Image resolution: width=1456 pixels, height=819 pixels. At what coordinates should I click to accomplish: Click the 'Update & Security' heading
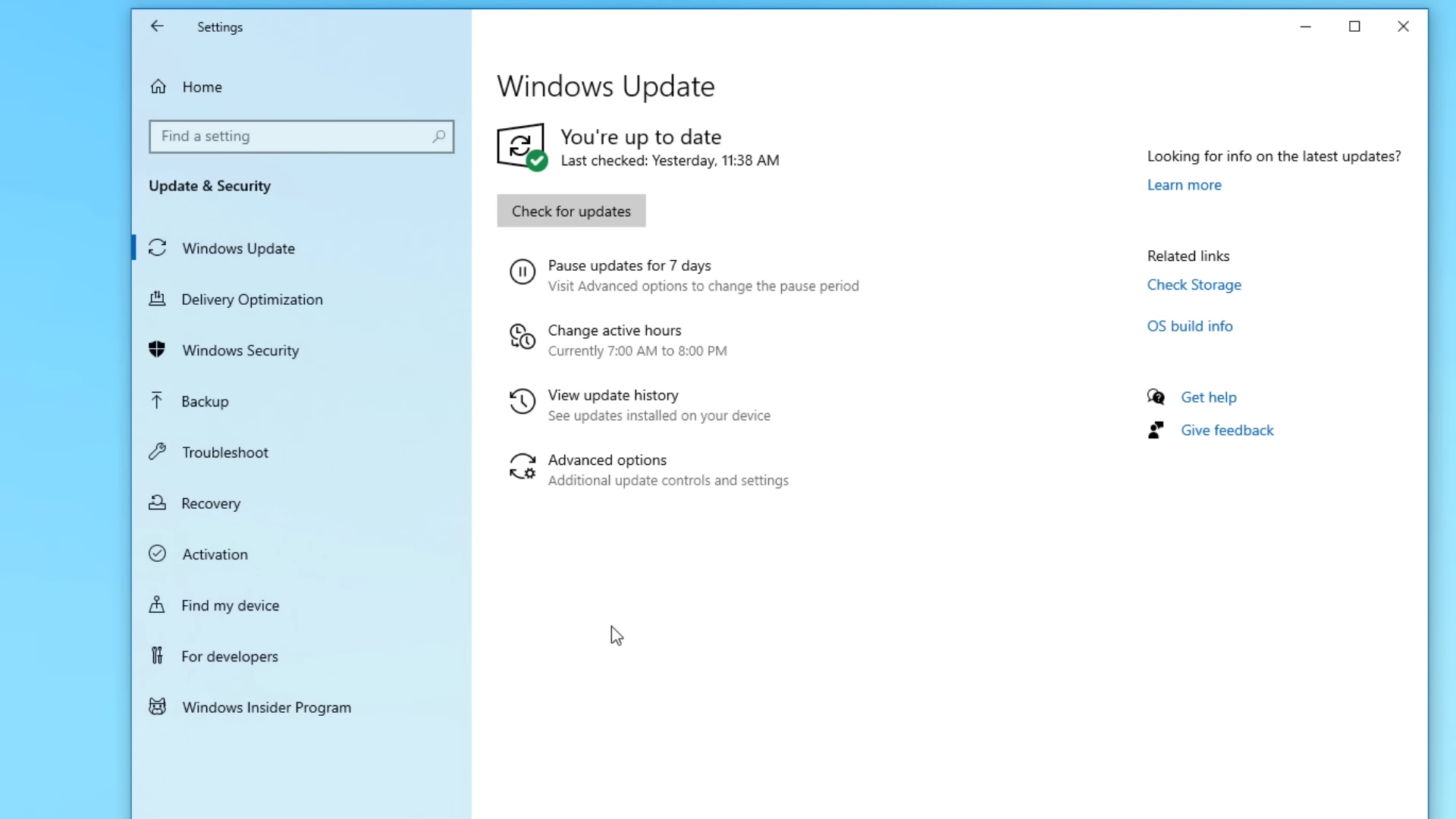click(209, 186)
